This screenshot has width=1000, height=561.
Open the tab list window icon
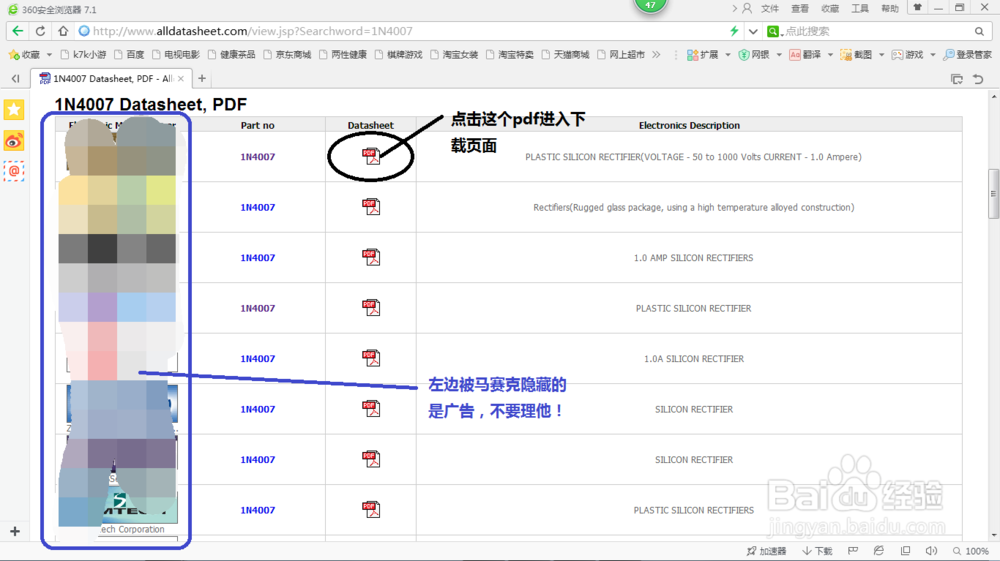pyautogui.click(x=957, y=79)
